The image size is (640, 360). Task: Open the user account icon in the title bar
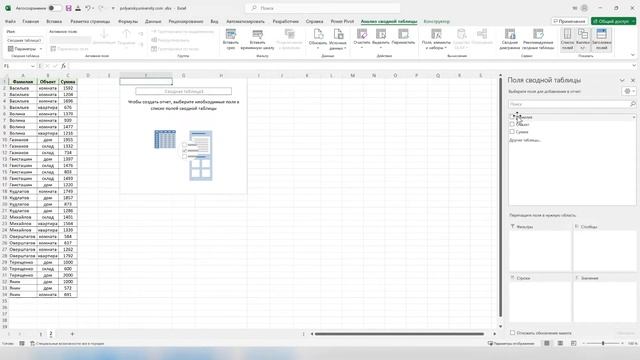point(584,8)
